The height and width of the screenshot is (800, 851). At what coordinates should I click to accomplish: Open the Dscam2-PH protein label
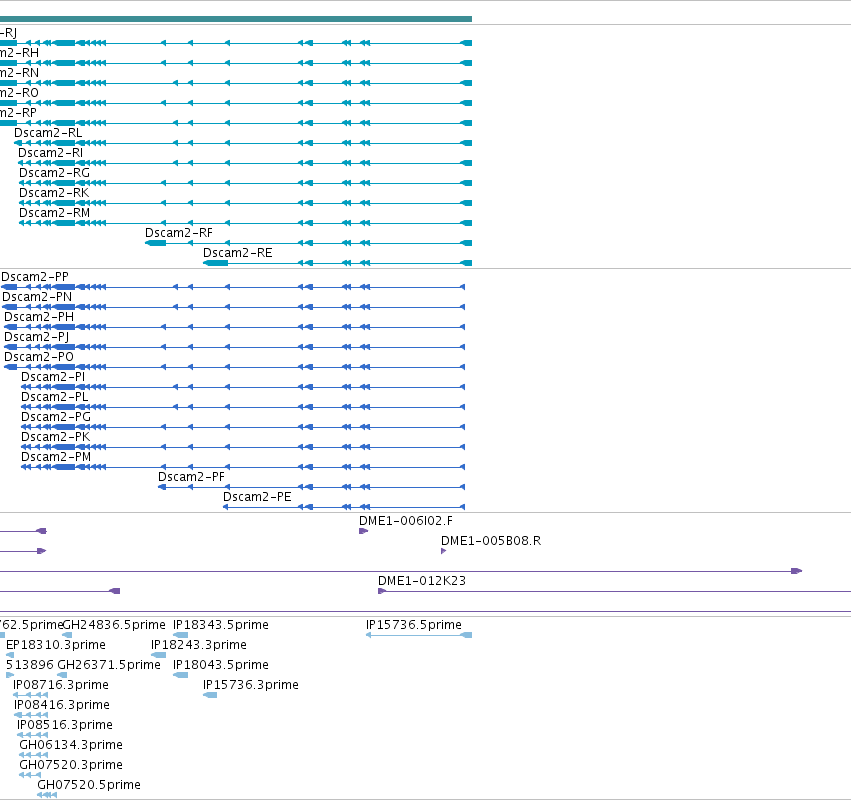pyautogui.click(x=39, y=318)
